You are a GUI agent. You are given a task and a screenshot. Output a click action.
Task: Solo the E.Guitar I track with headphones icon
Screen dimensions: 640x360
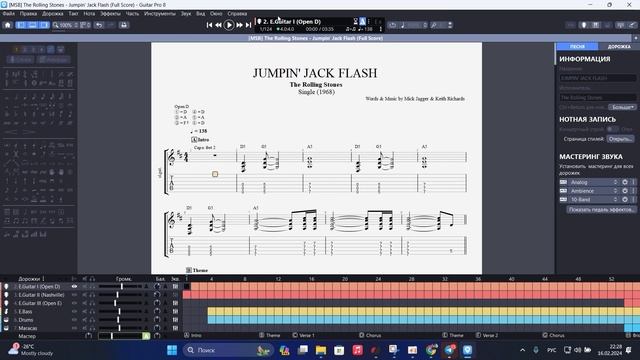92,287
